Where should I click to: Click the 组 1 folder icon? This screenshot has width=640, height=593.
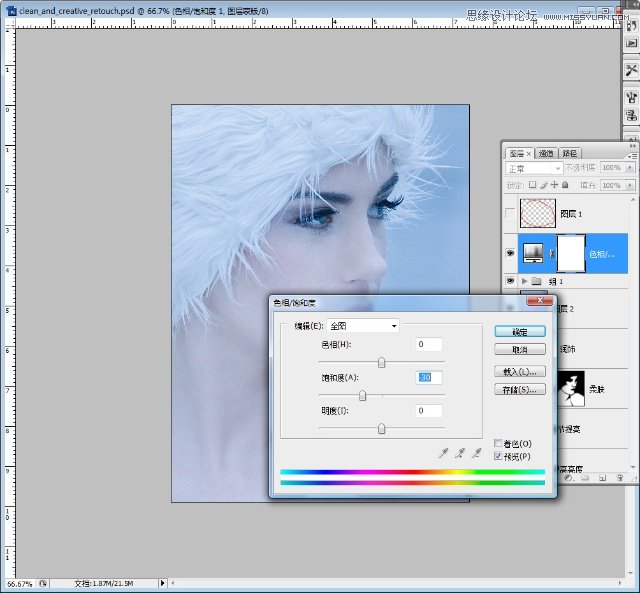click(x=536, y=281)
